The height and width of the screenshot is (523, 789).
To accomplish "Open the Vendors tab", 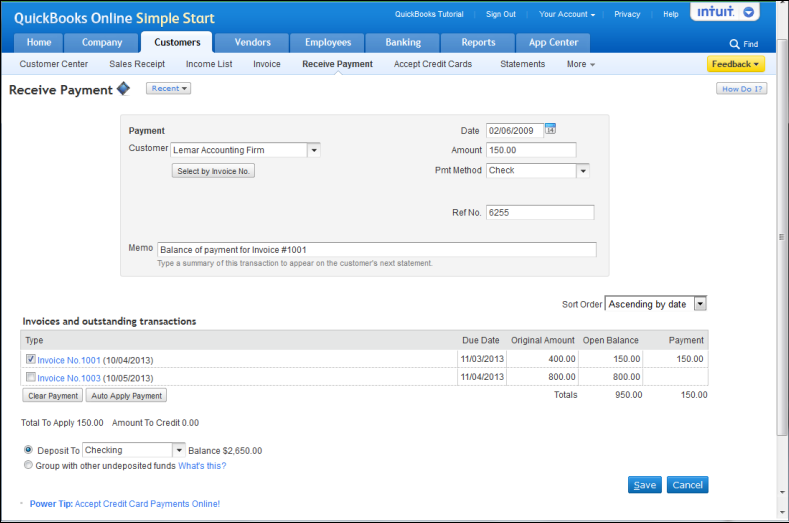I will pyautogui.click(x=253, y=43).
